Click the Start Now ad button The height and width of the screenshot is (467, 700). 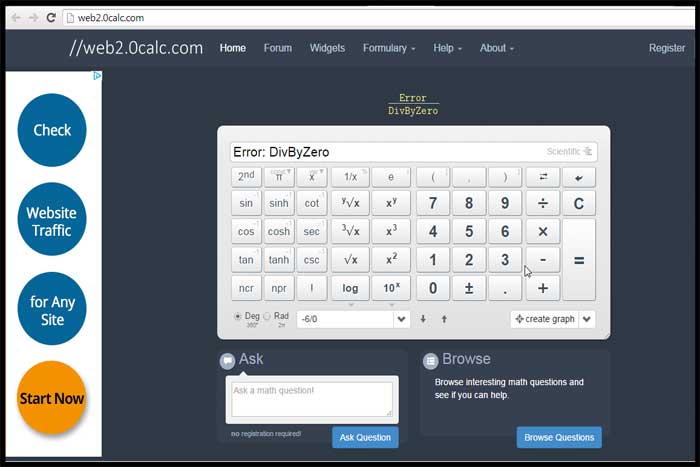(52, 398)
